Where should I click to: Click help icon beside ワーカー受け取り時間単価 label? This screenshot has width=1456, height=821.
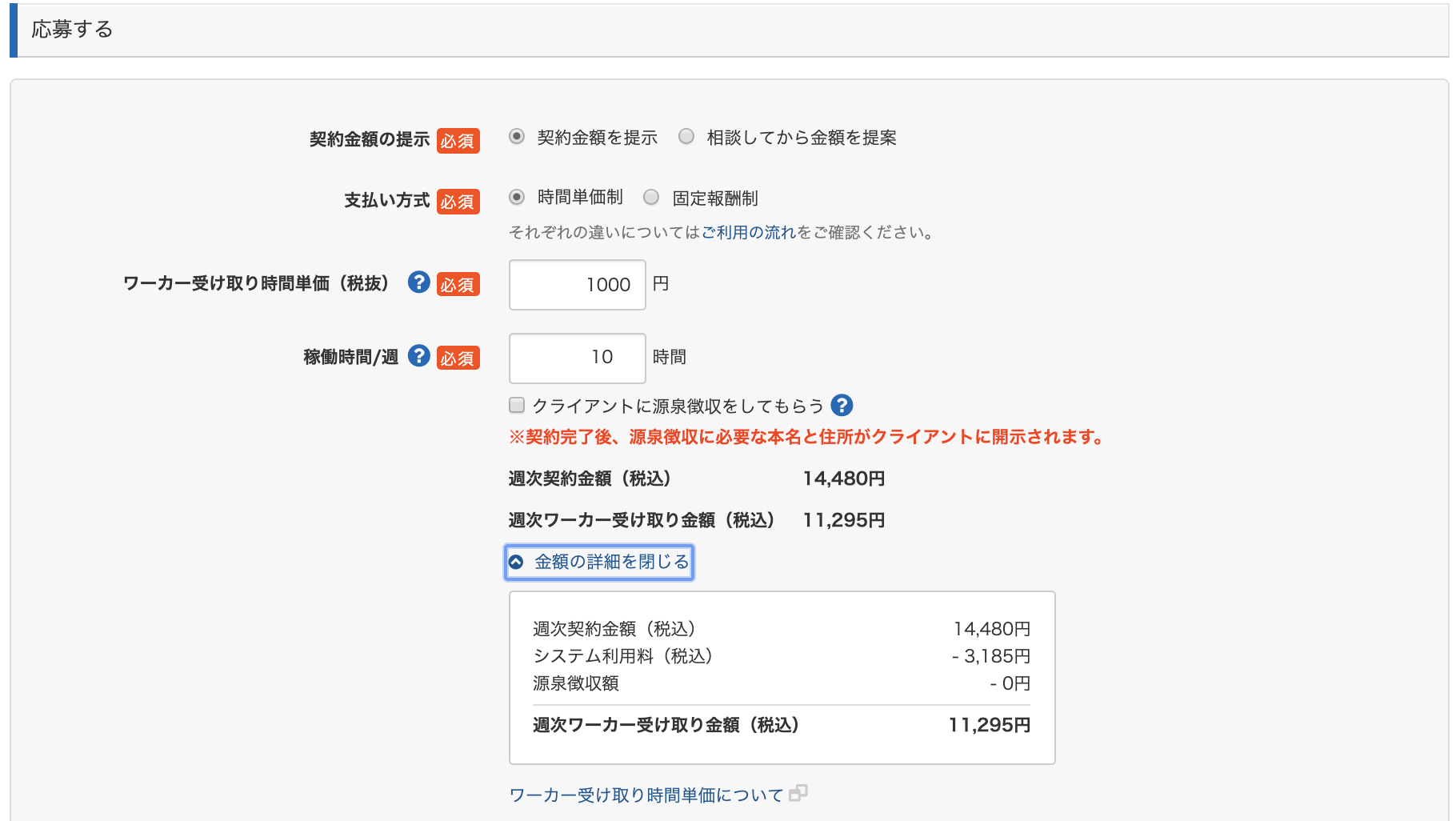[x=418, y=282]
